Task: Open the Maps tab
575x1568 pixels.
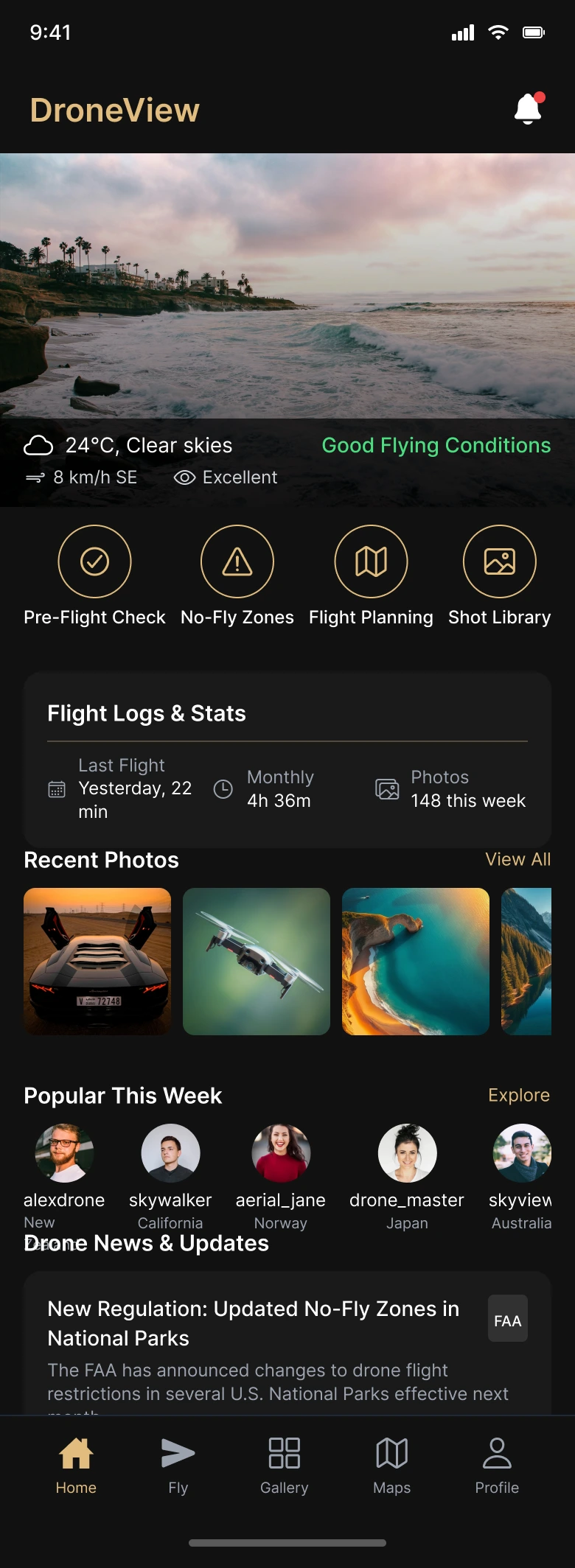Action: pyautogui.click(x=391, y=1465)
